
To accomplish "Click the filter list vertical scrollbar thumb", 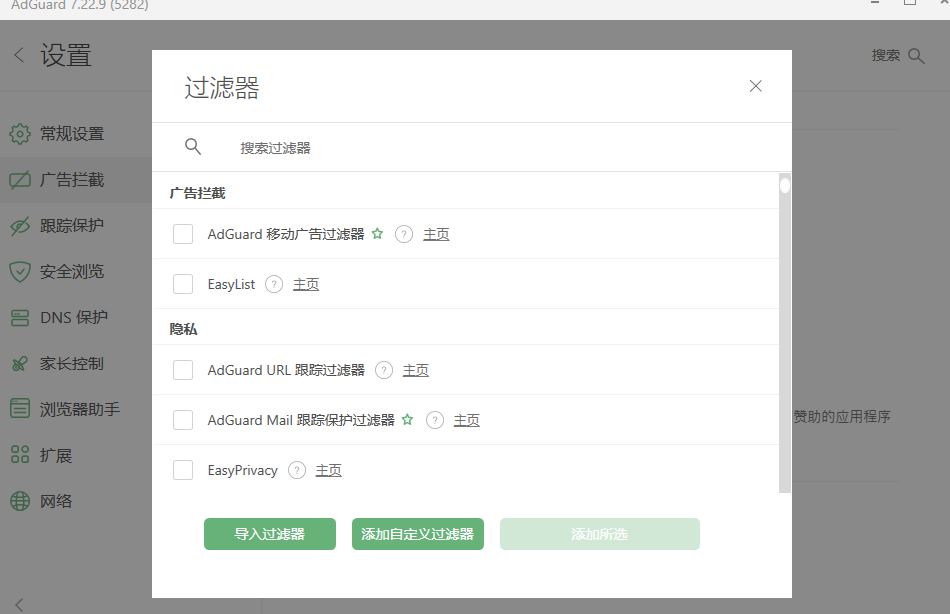I will click(785, 185).
